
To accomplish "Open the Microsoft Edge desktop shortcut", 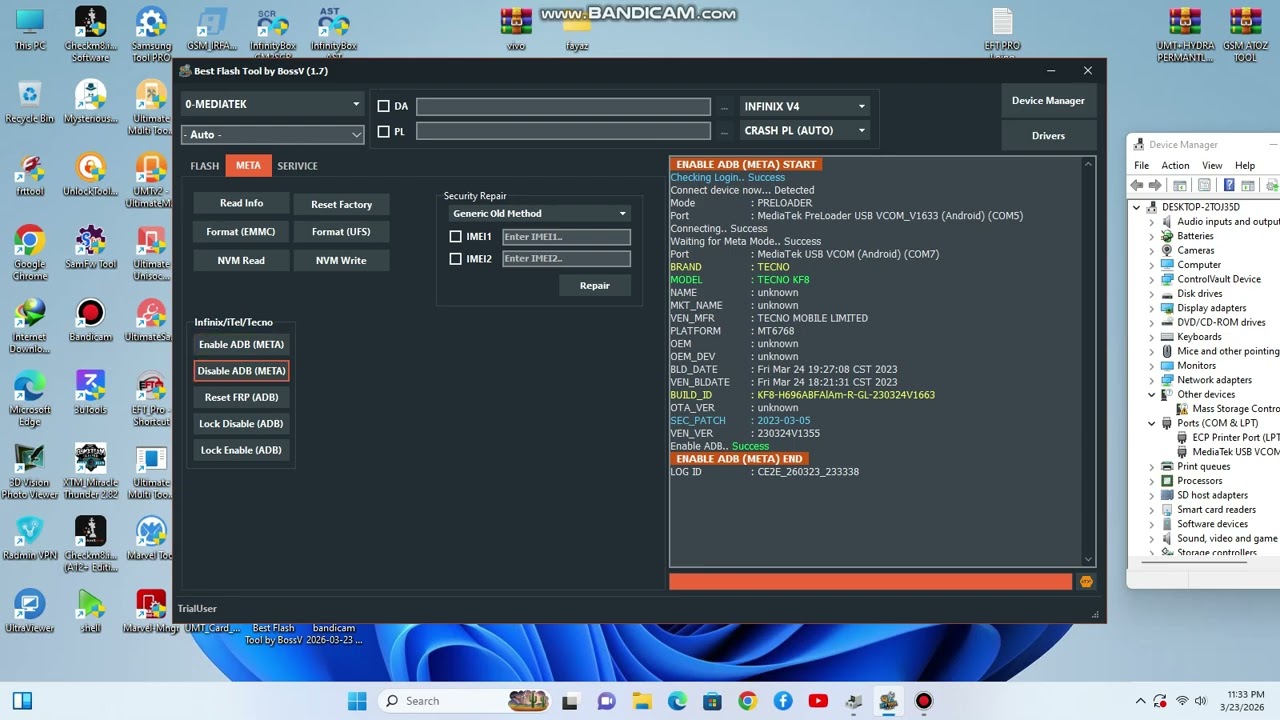I will click(30, 397).
